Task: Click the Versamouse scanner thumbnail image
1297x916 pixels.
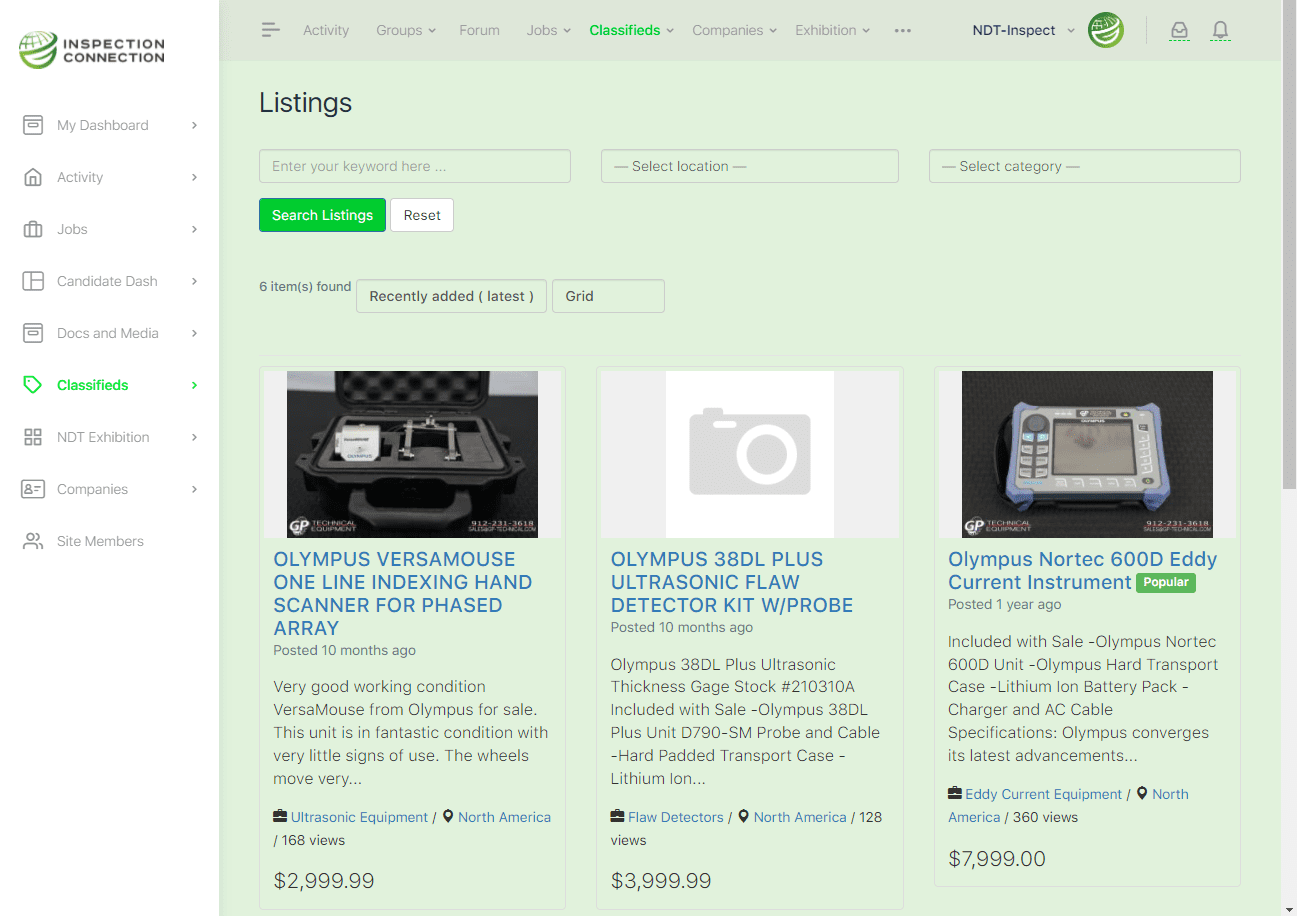Action: coord(412,455)
